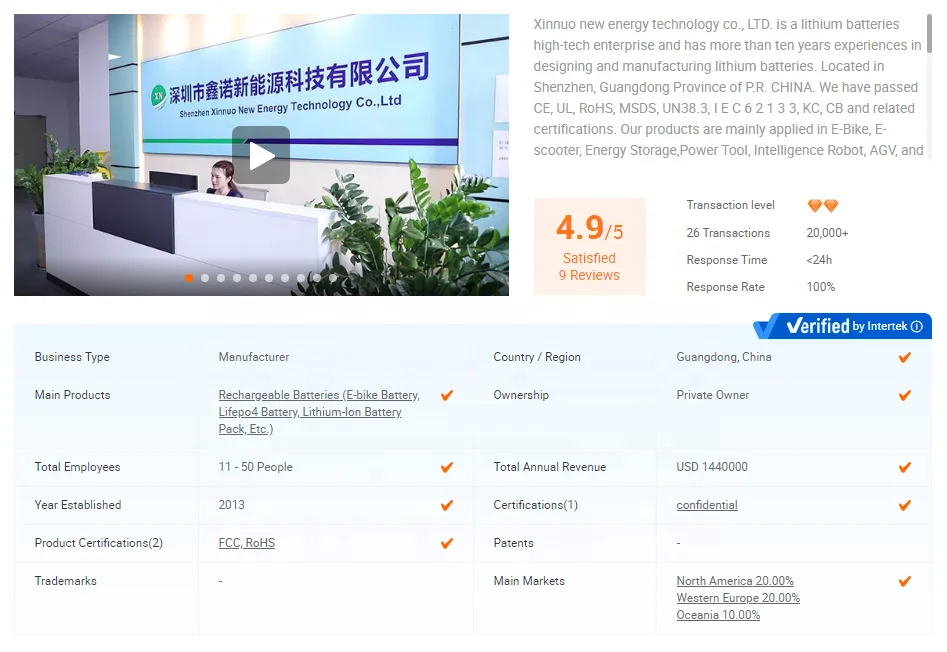Open North America 20.00% market link

[735, 581]
